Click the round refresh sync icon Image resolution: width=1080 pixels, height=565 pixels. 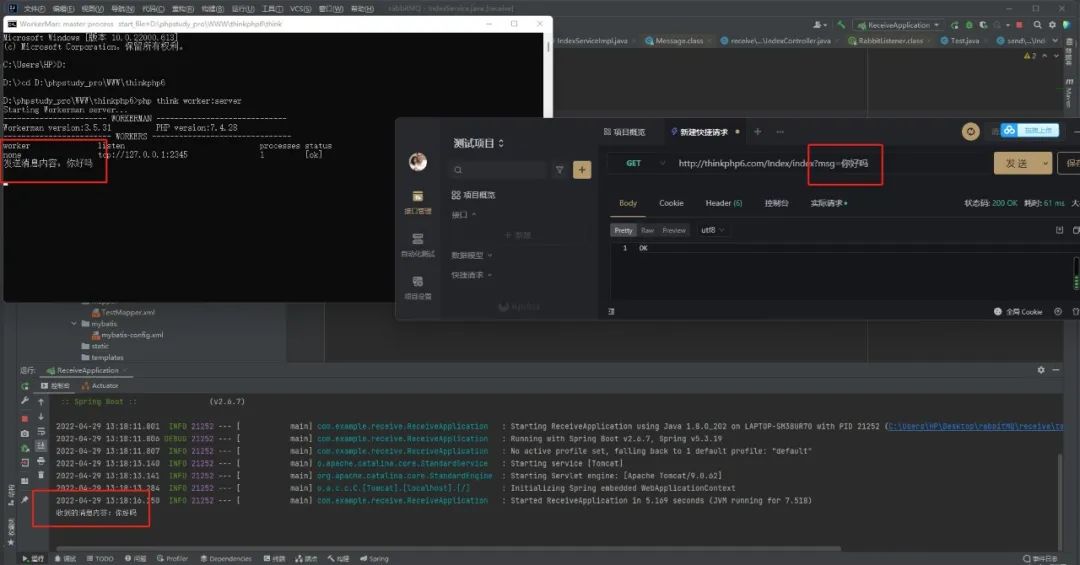pos(970,132)
